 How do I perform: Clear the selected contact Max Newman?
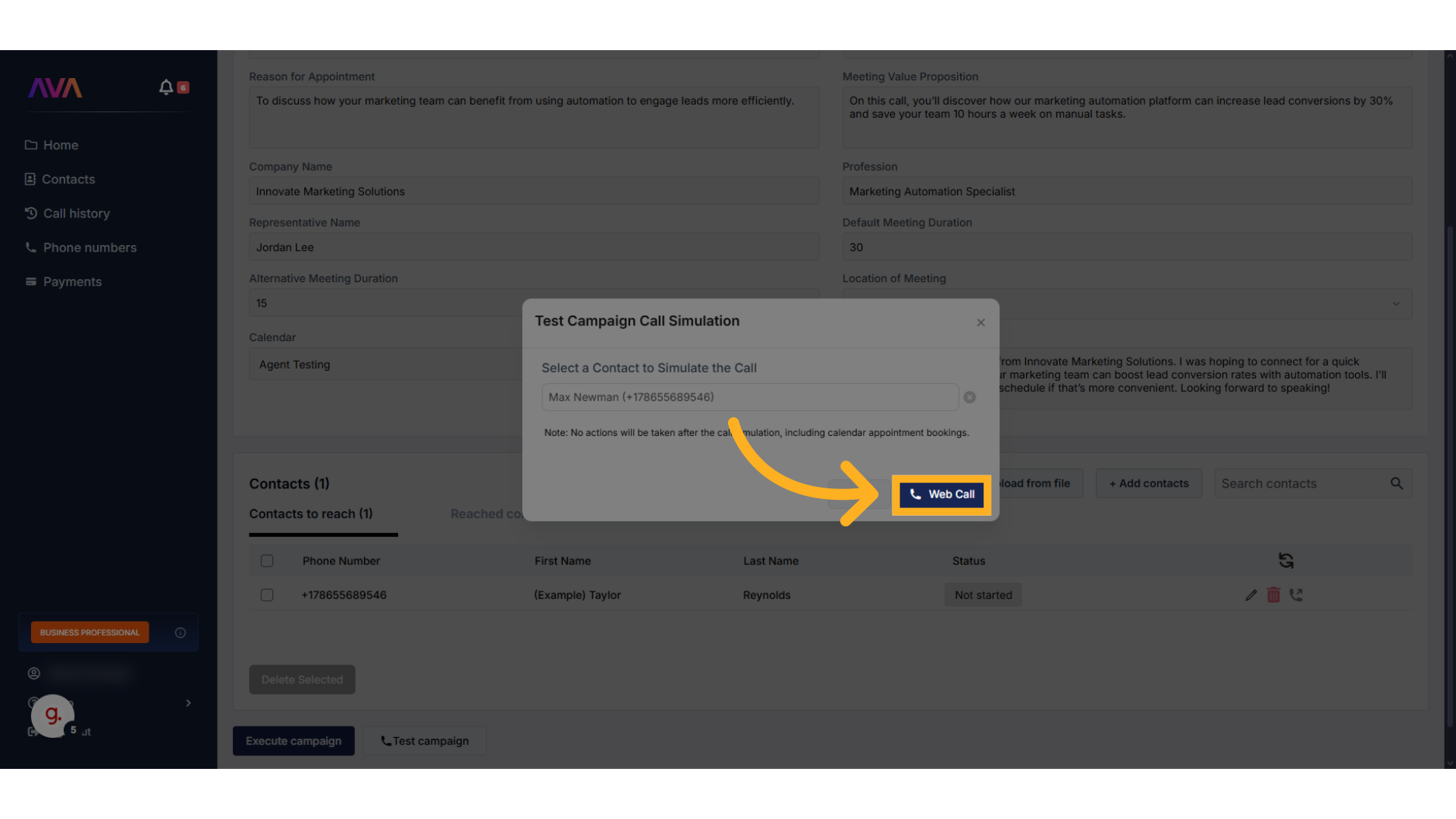point(969,397)
